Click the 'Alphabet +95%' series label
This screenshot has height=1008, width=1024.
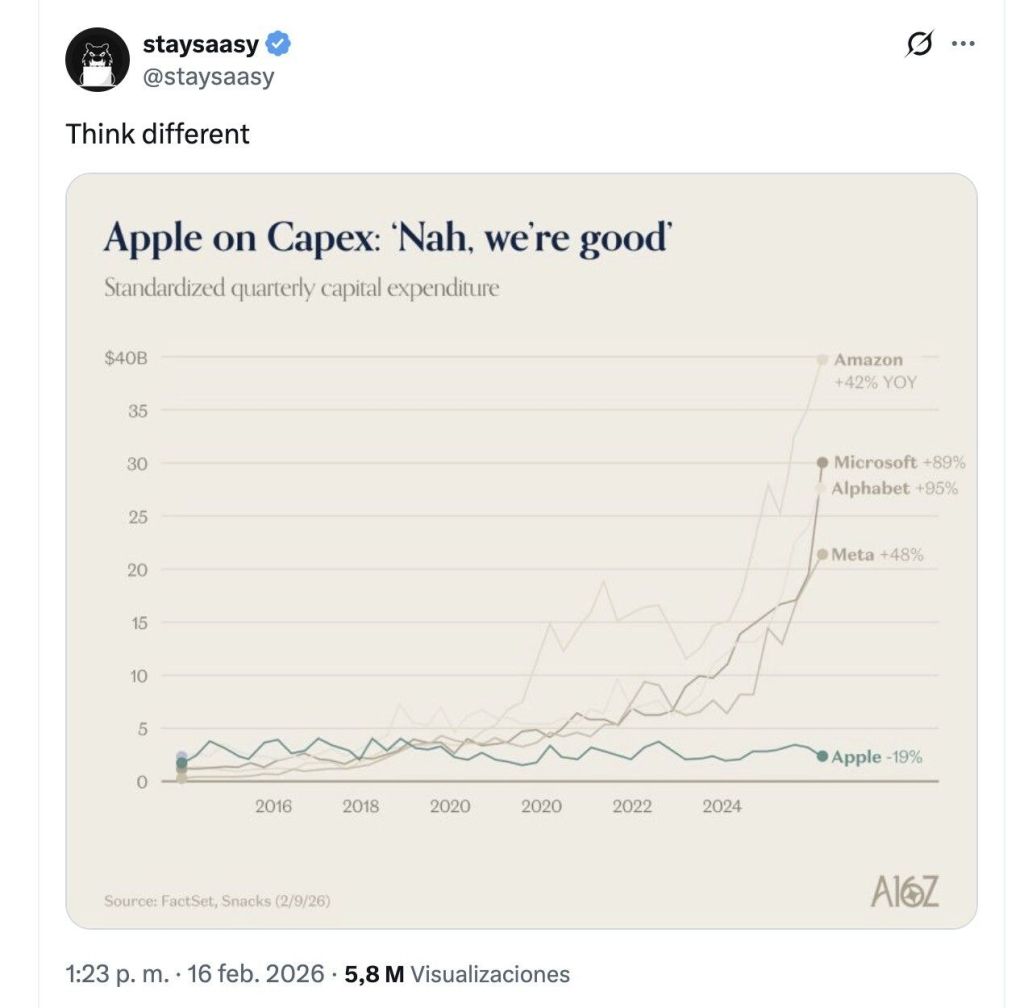895,489
